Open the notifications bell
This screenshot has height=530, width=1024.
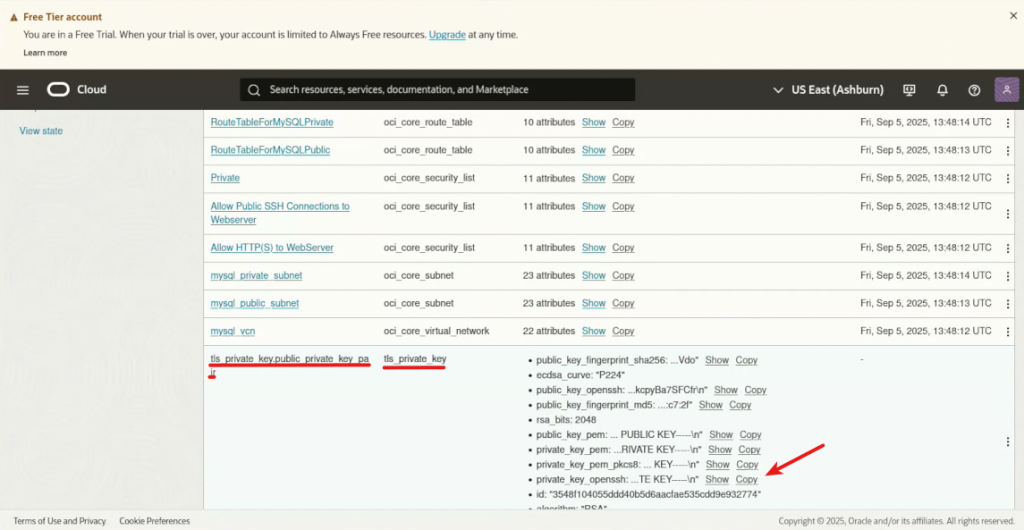[942, 90]
